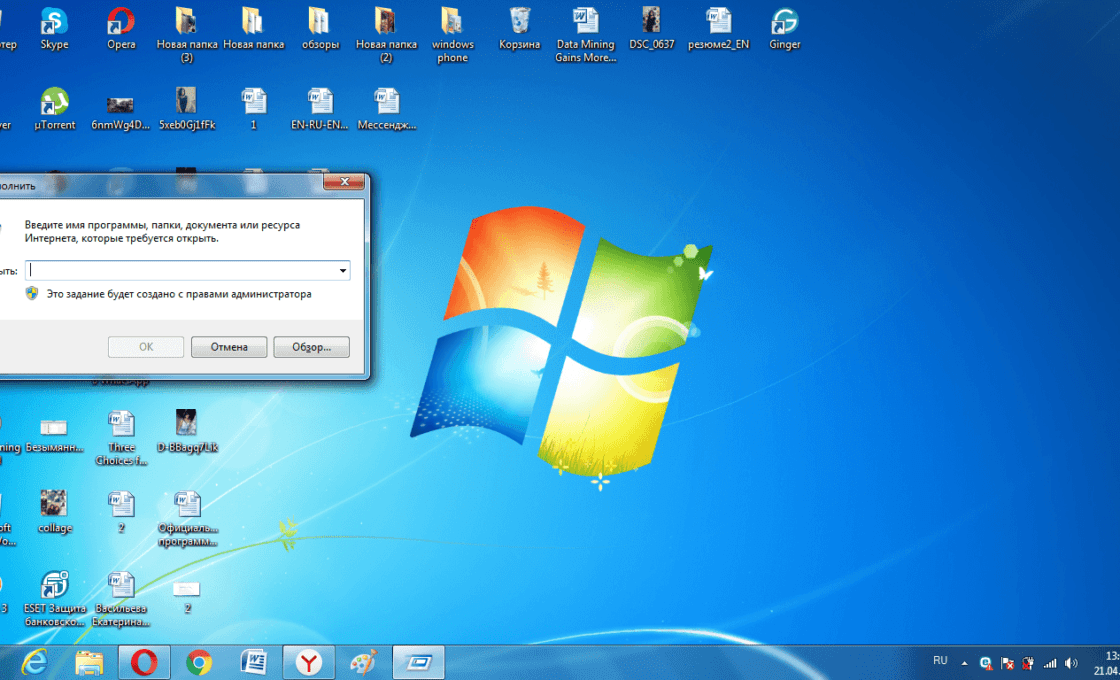Viewport: 1120px width, 680px height.
Task: Select the Ginger desktop shortcut
Action: click(x=785, y=22)
